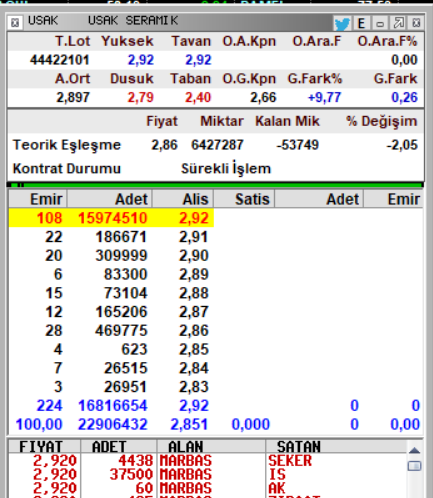Viewport: 433px width, 498px height.
Task: Click trade quantity 37500
Action: click(x=131, y=475)
